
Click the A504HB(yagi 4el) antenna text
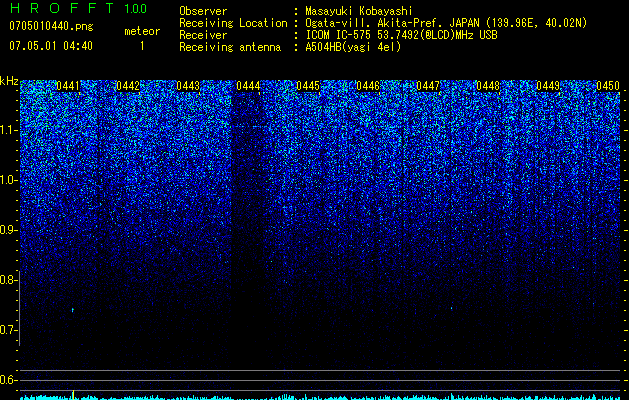point(353,47)
